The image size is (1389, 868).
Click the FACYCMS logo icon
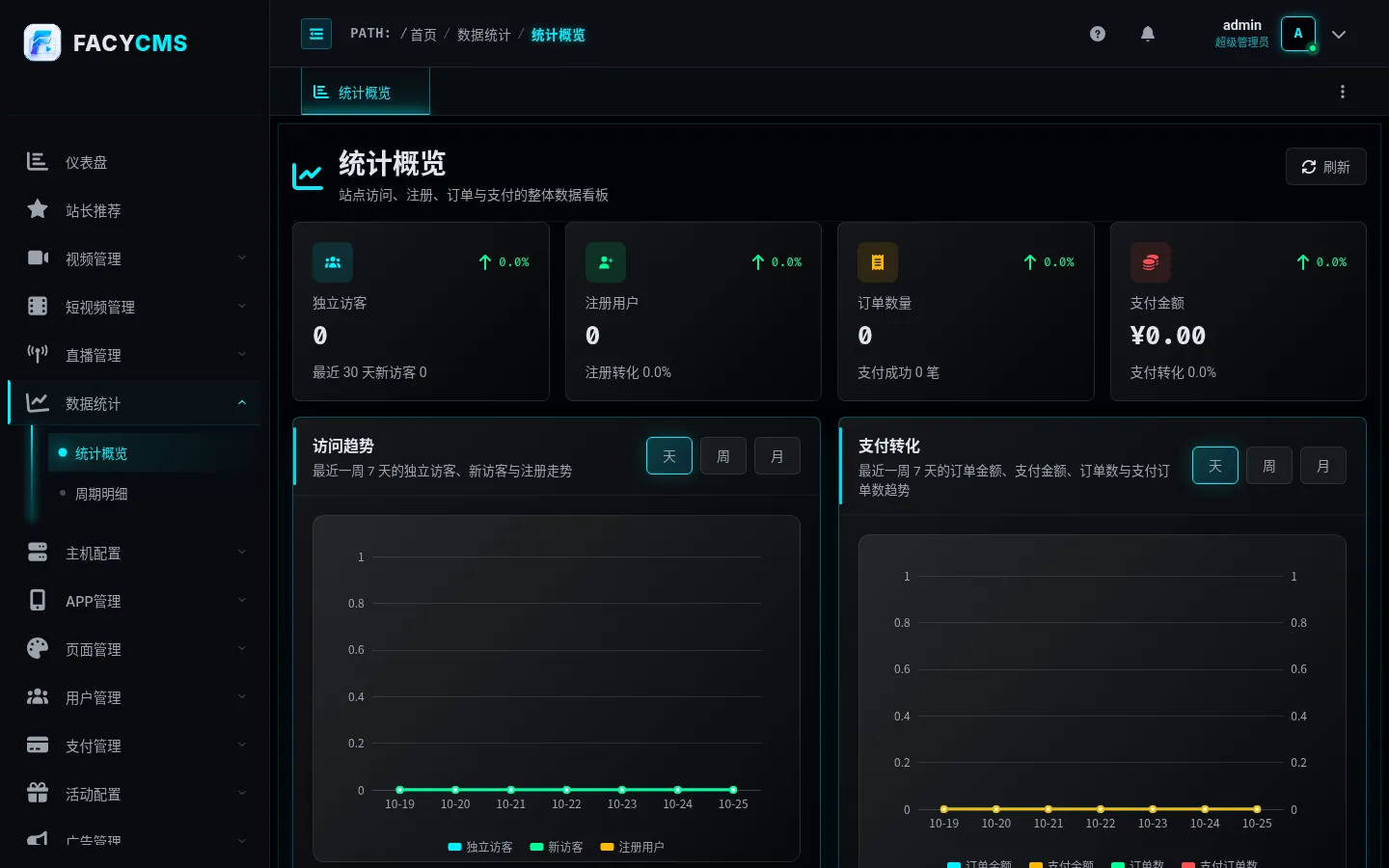click(x=42, y=42)
